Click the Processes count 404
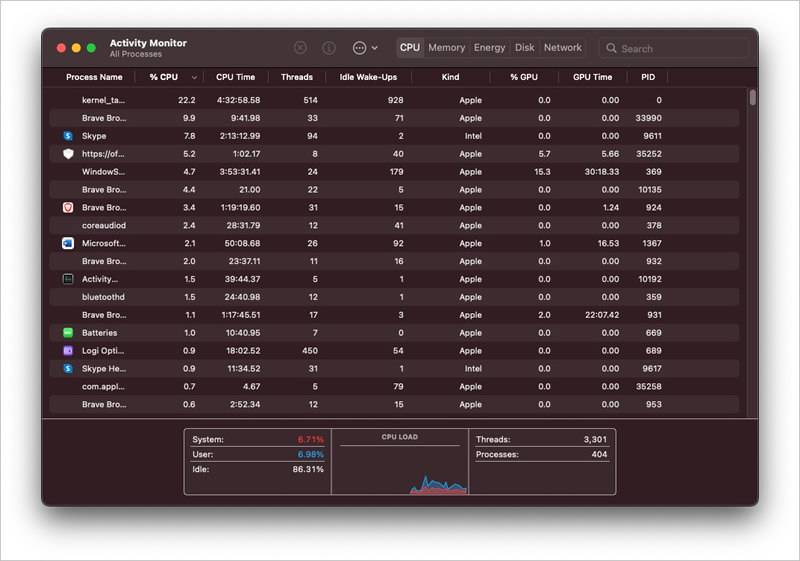800x561 pixels. 599,454
